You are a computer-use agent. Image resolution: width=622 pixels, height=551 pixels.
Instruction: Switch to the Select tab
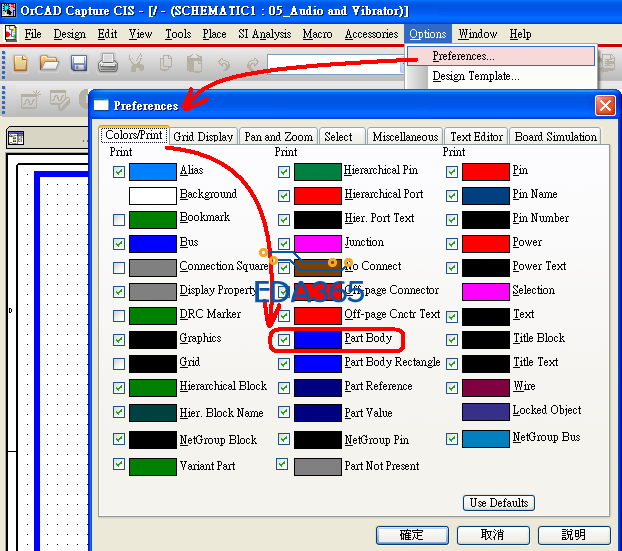point(342,136)
